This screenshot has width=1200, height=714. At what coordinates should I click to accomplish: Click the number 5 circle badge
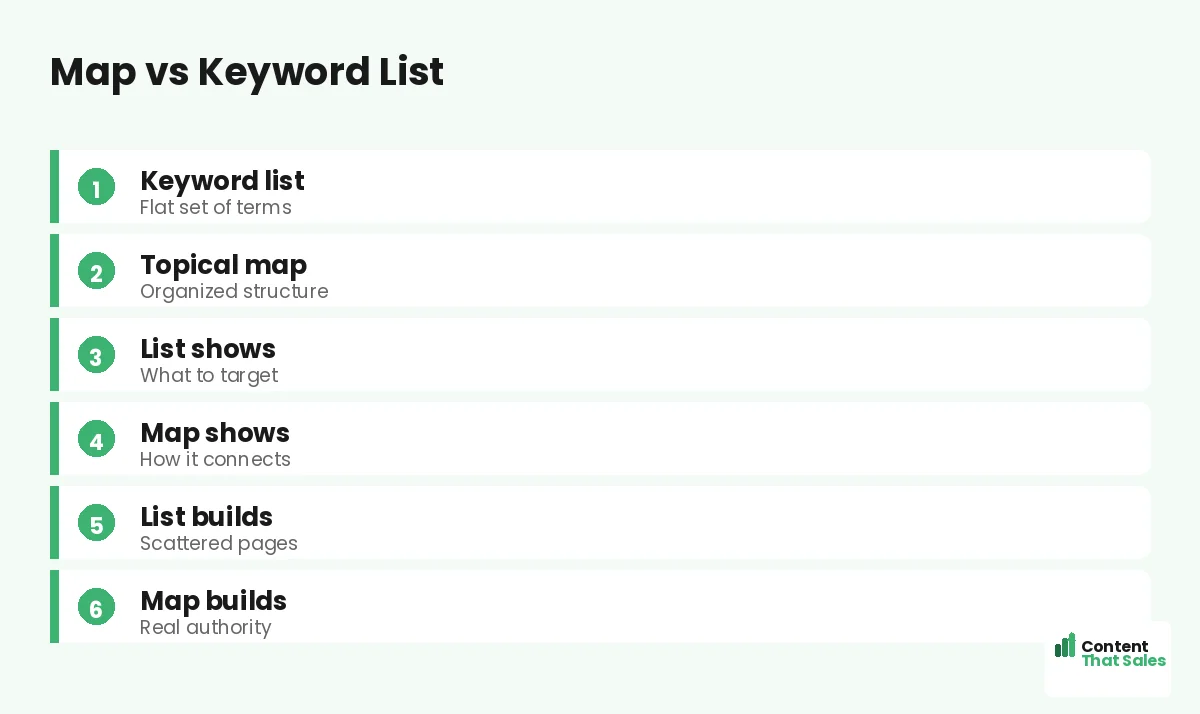96,524
